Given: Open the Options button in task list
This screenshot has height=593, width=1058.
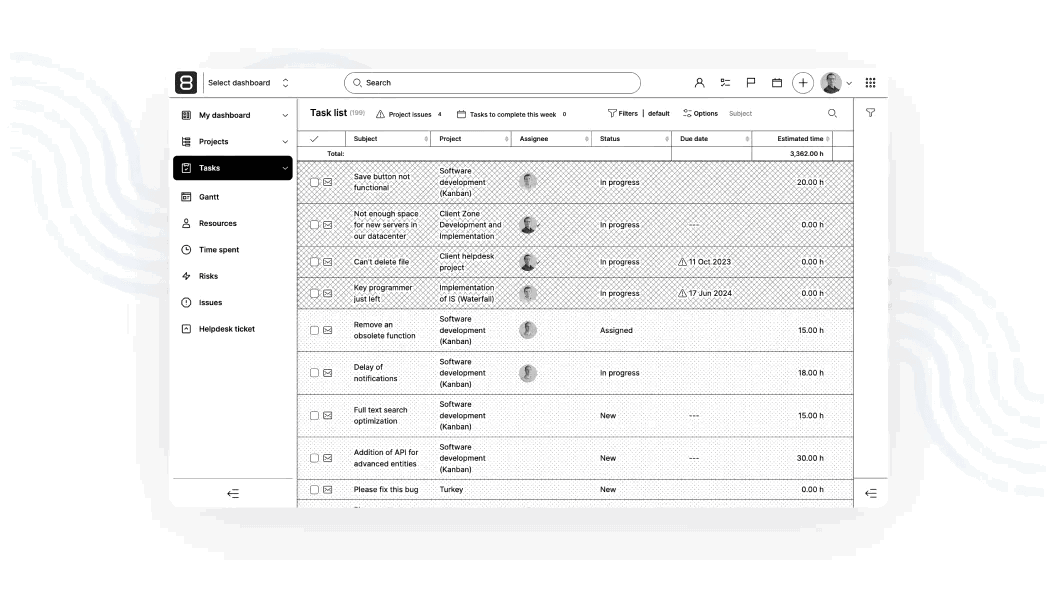Looking at the screenshot, I should (x=700, y=113).
